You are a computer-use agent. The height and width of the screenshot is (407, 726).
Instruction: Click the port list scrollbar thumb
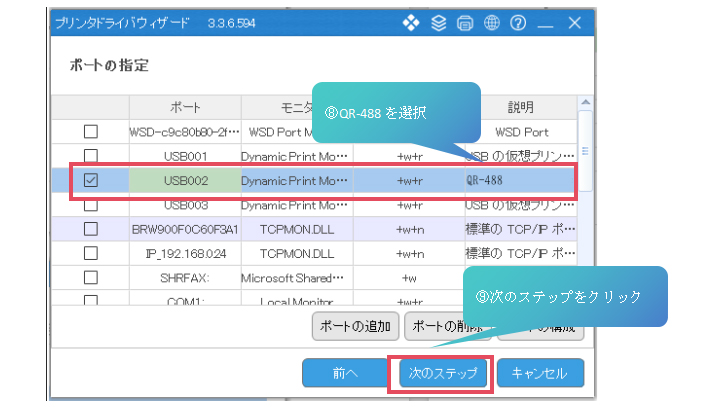tap(586, 151)
